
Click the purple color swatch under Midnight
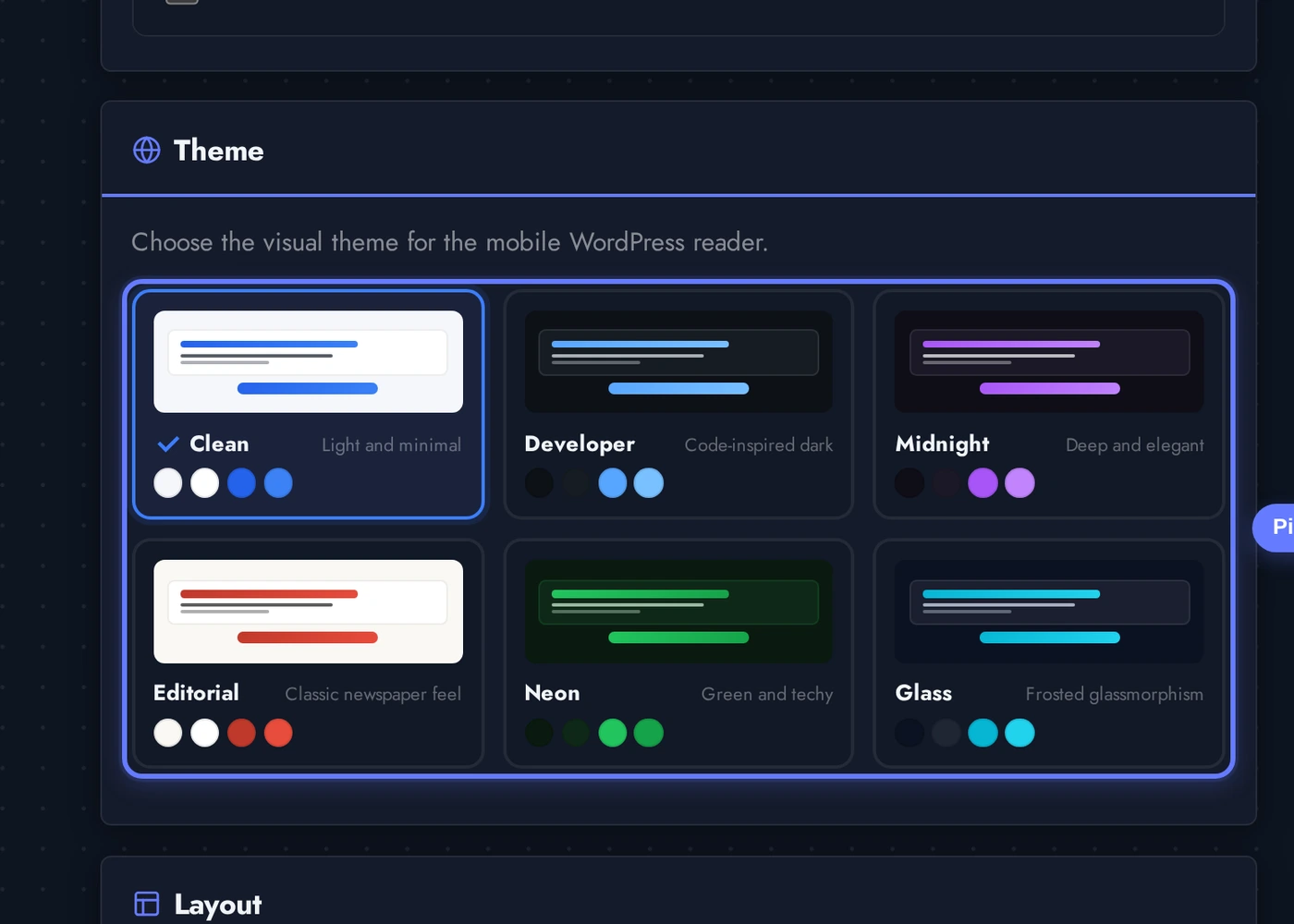(x=983, y=482)
